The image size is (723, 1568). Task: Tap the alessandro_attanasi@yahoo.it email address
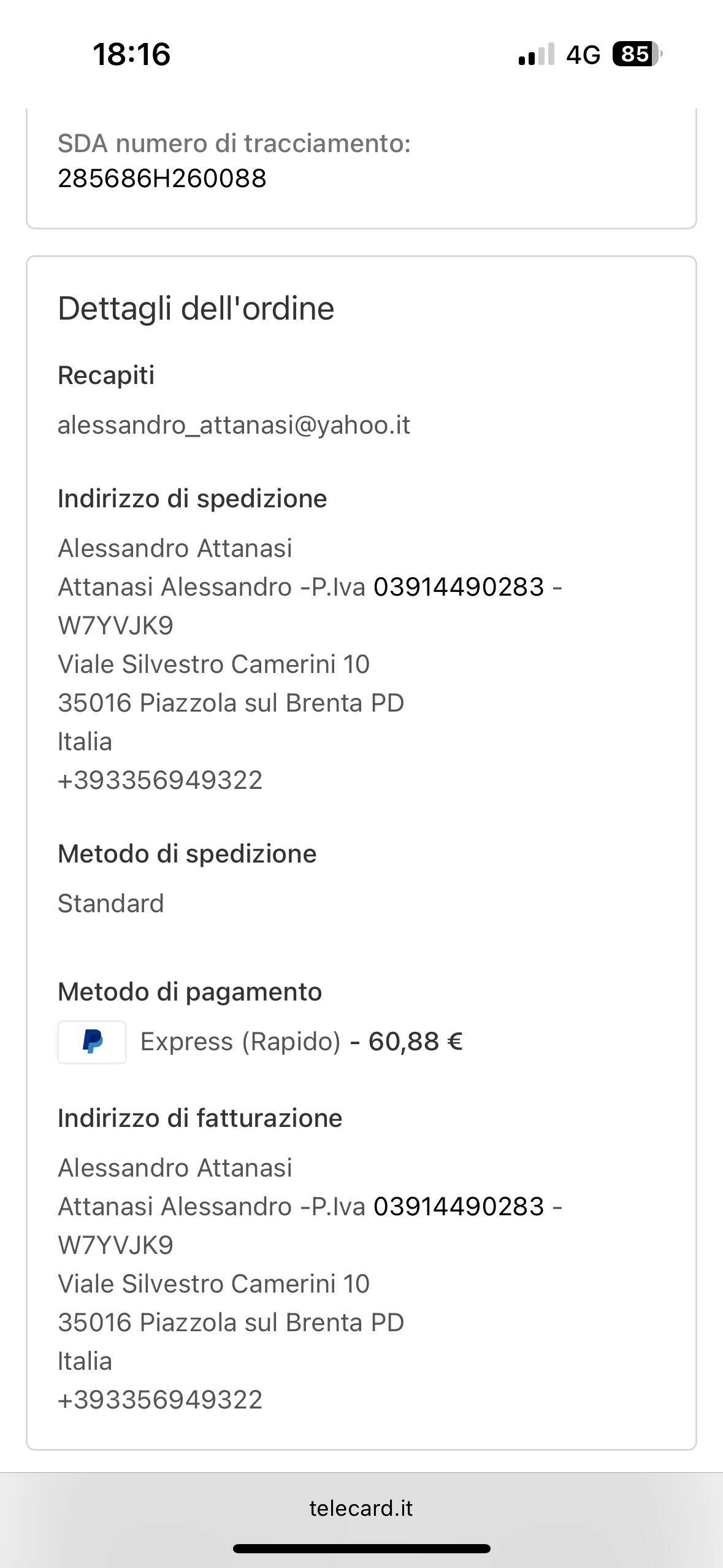[x=234, y=425]
